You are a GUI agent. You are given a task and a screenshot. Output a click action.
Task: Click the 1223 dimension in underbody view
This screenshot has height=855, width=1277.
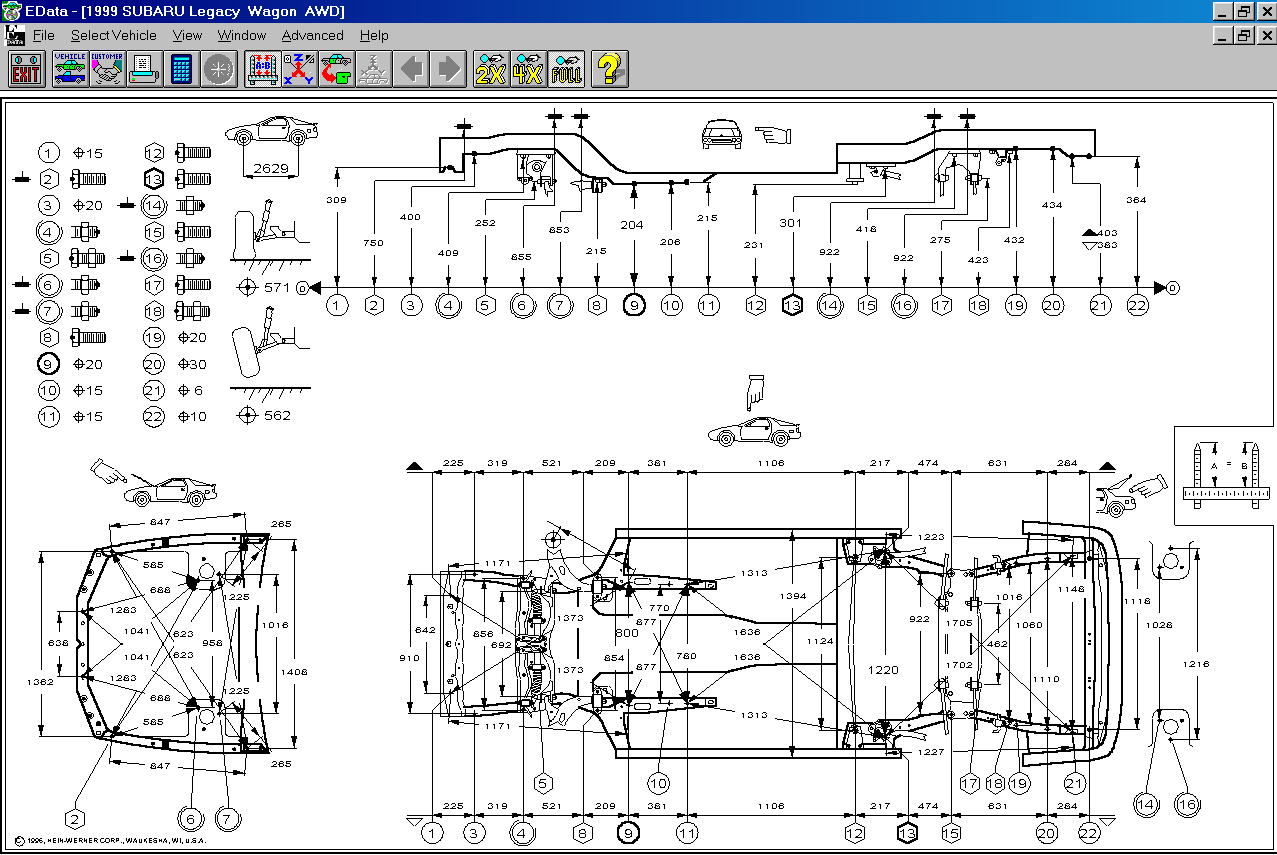pos(930,537)
